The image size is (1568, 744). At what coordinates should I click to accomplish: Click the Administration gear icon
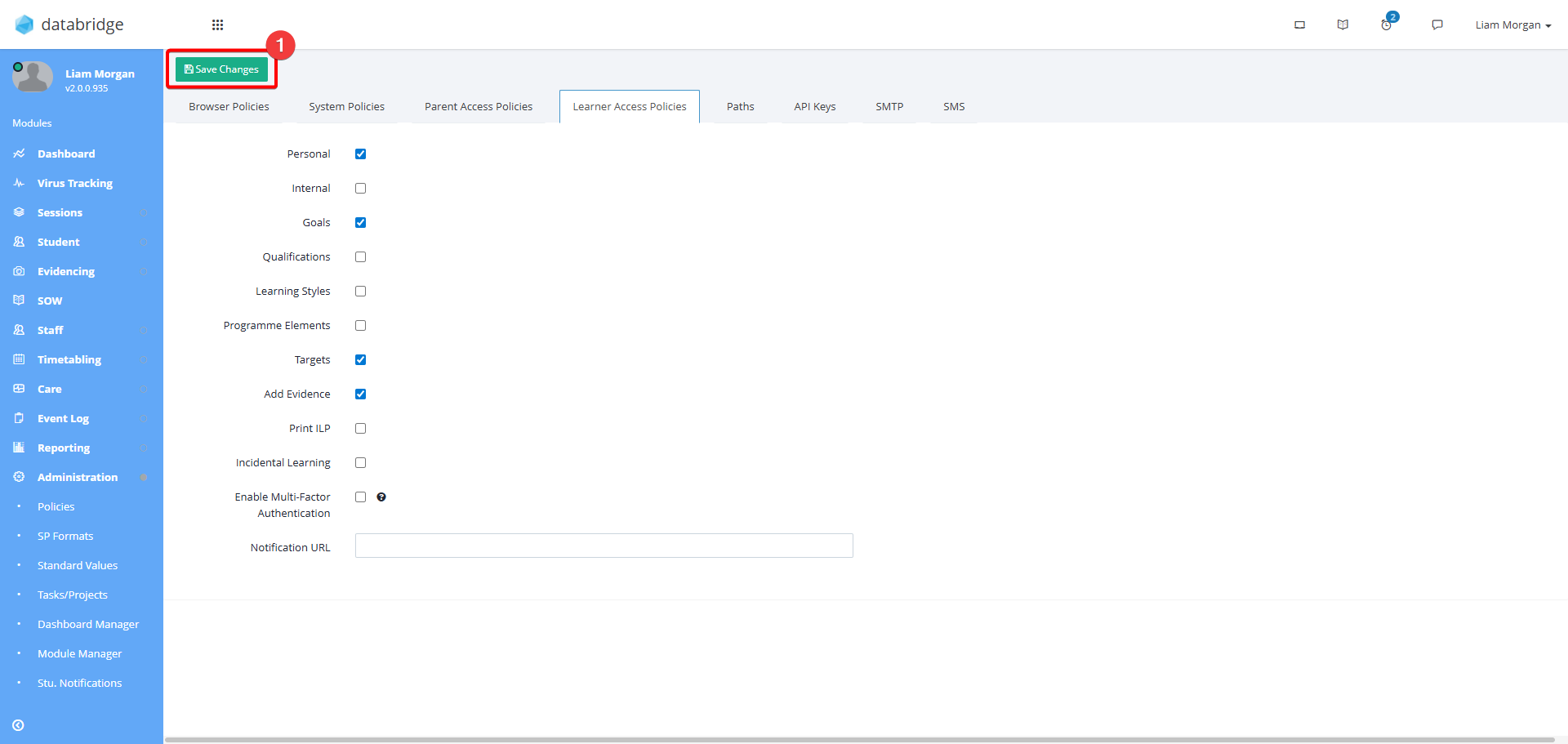(19, 477)
